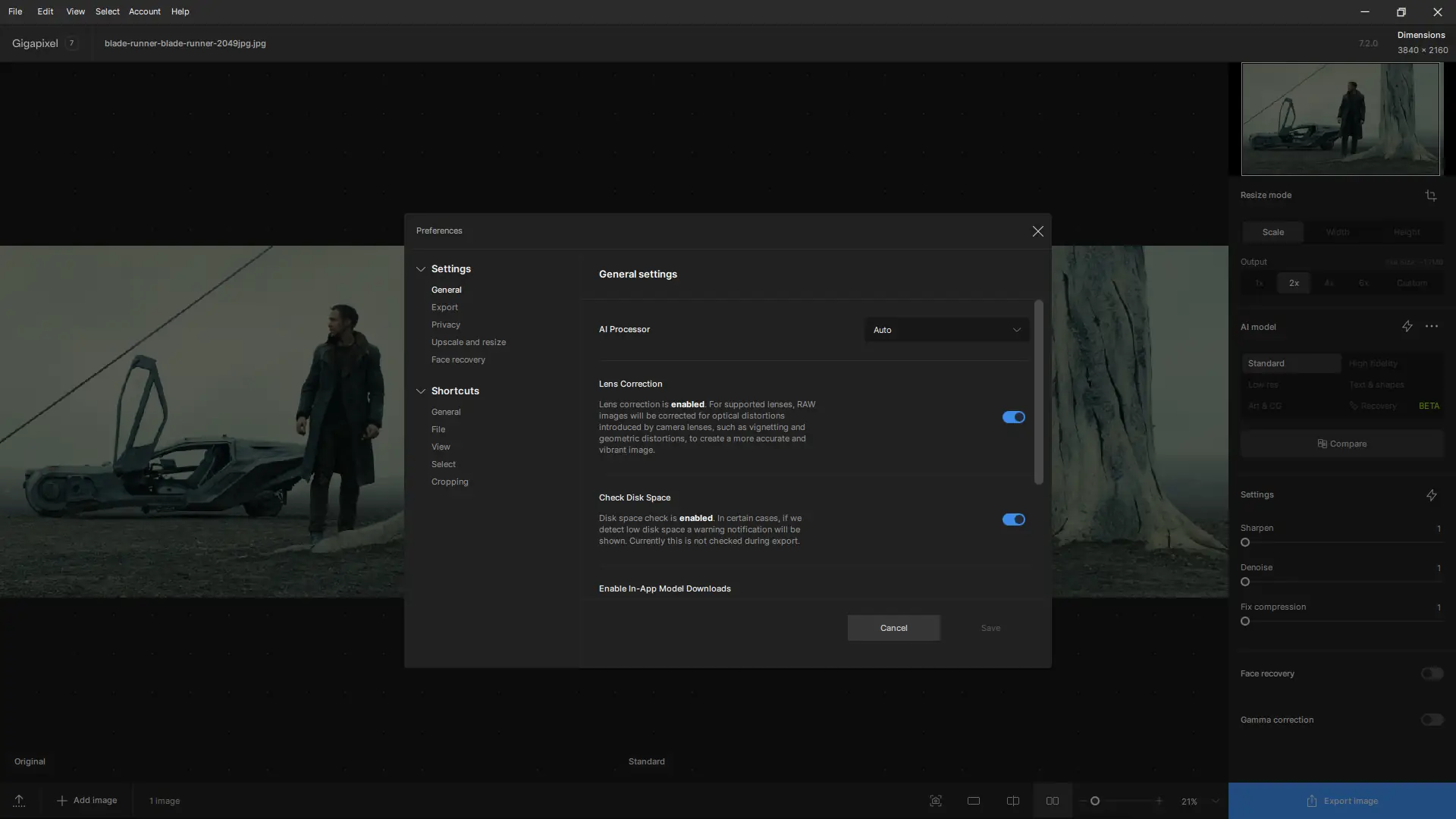
Task: Open the three-dot AI model options menu
Action: coord(1432,327)
